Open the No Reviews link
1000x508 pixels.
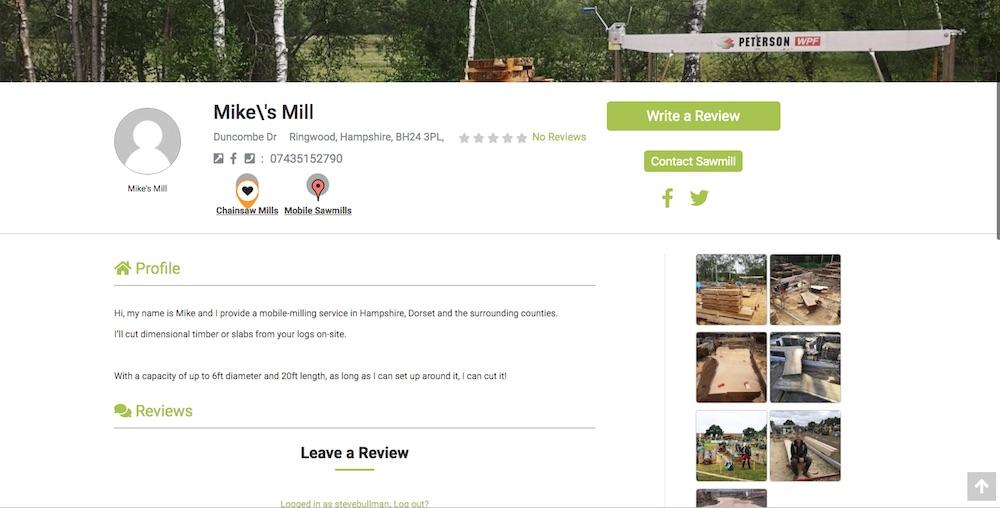(x=559, y=137)
